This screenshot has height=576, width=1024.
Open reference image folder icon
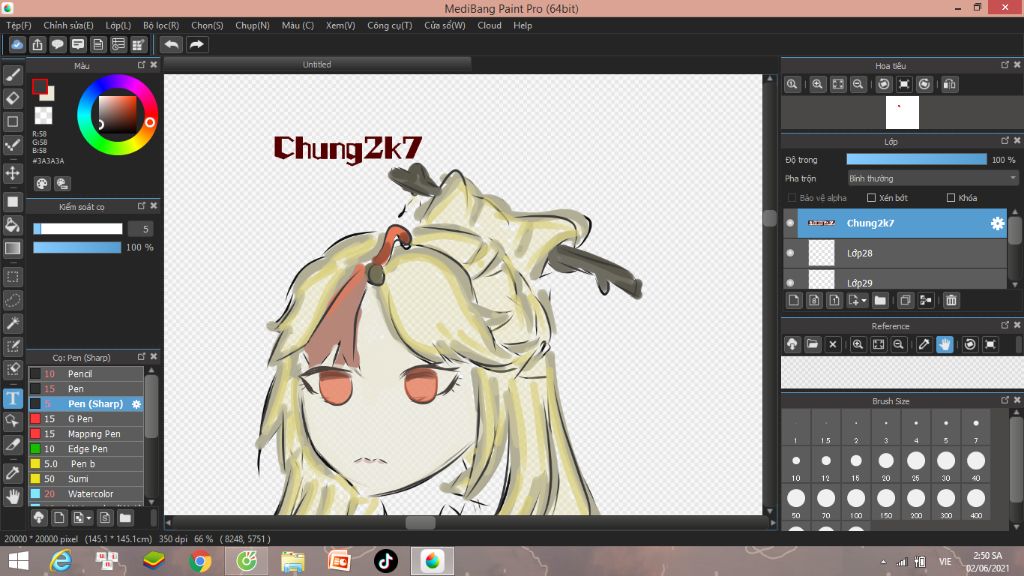[812, 344]
